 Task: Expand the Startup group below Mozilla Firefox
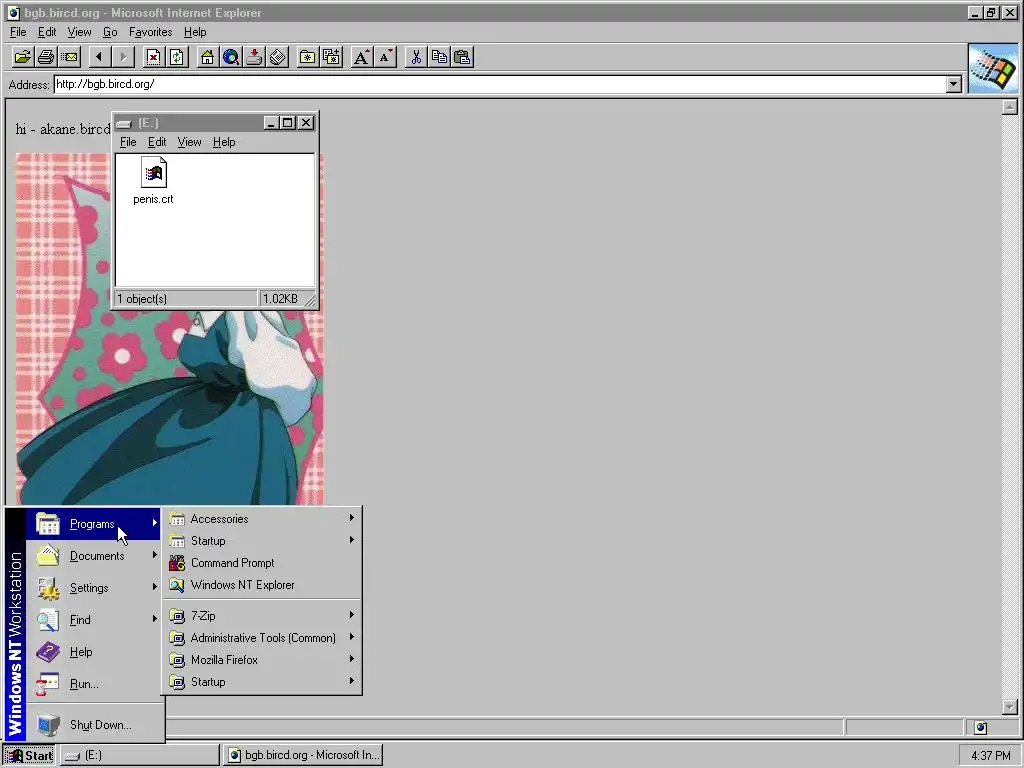(x=262, y=682)
